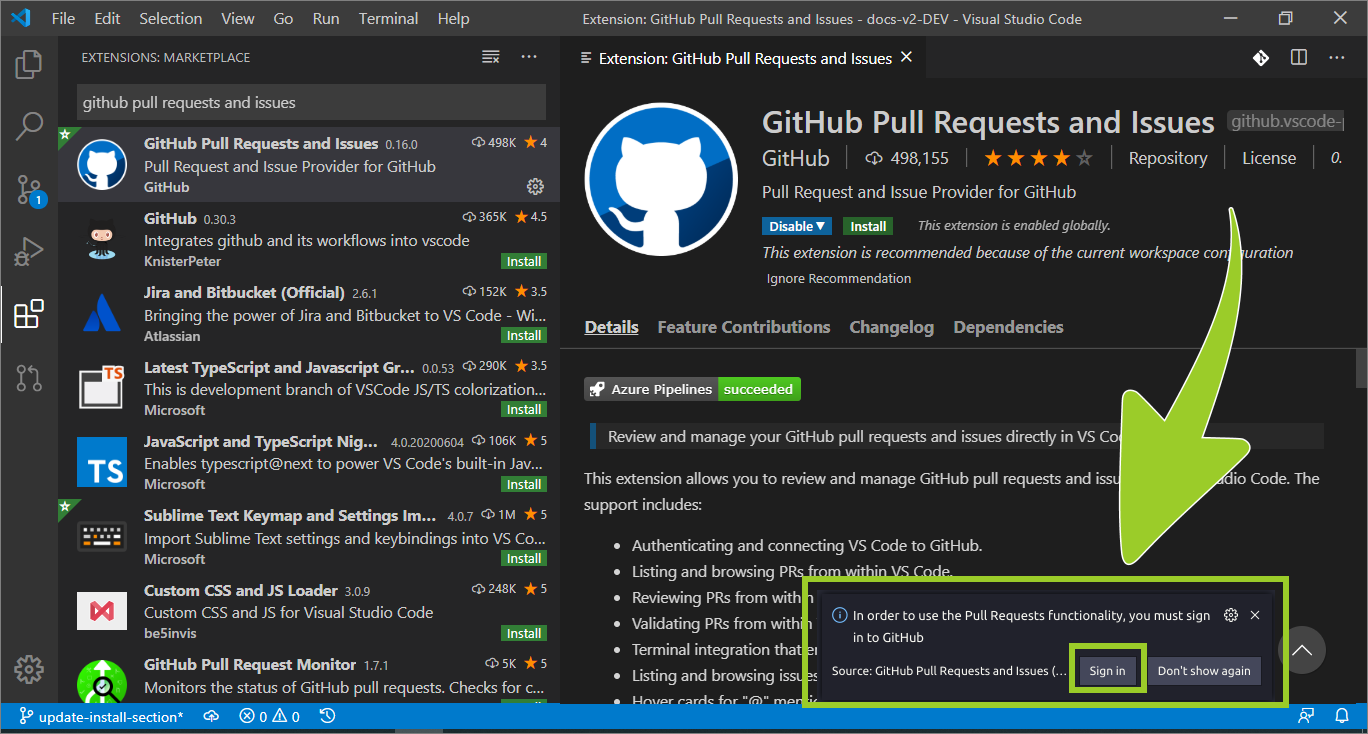Open editor More Actions ellipsis
This screenshot has height=734, width=1368.
[x=1337, y=58]
